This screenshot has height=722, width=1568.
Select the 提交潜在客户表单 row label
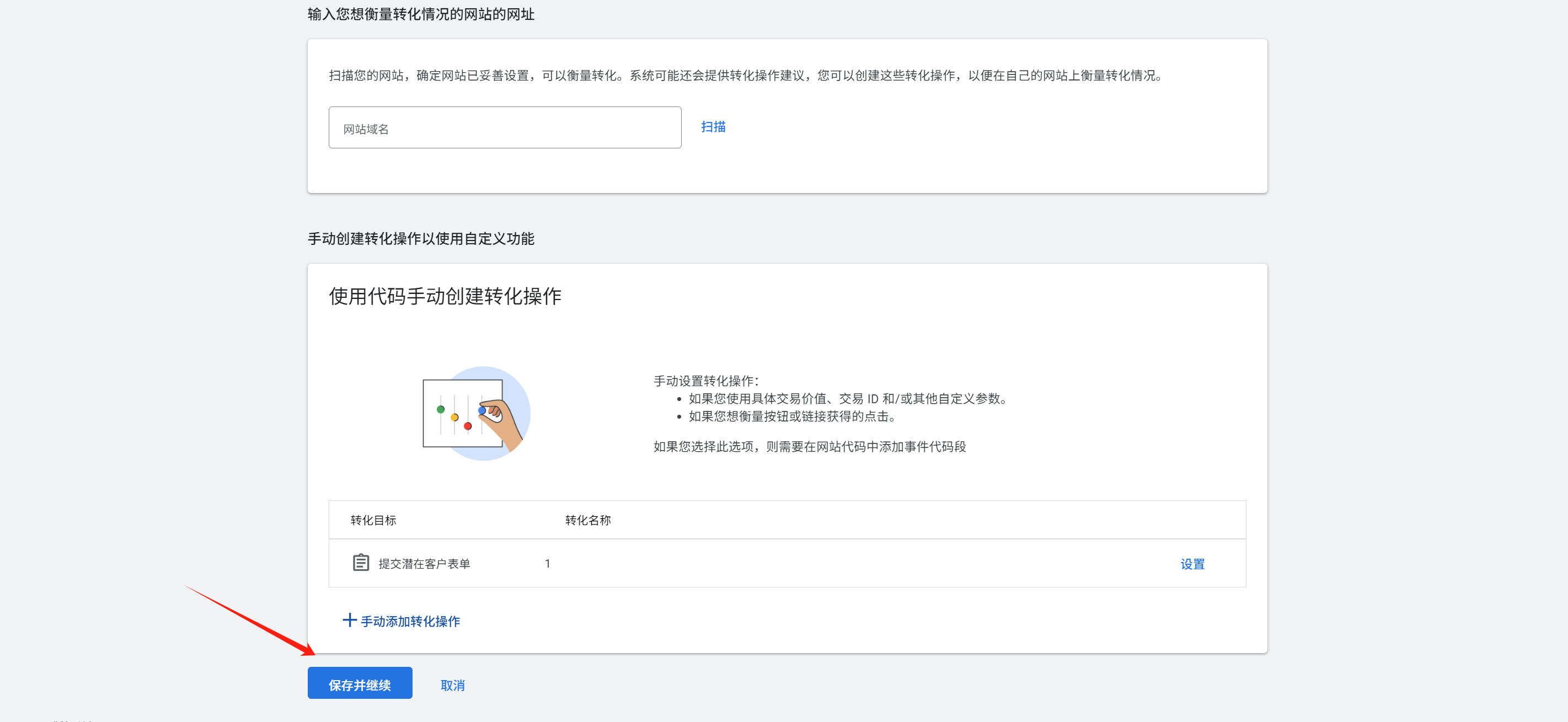[424, 564]
